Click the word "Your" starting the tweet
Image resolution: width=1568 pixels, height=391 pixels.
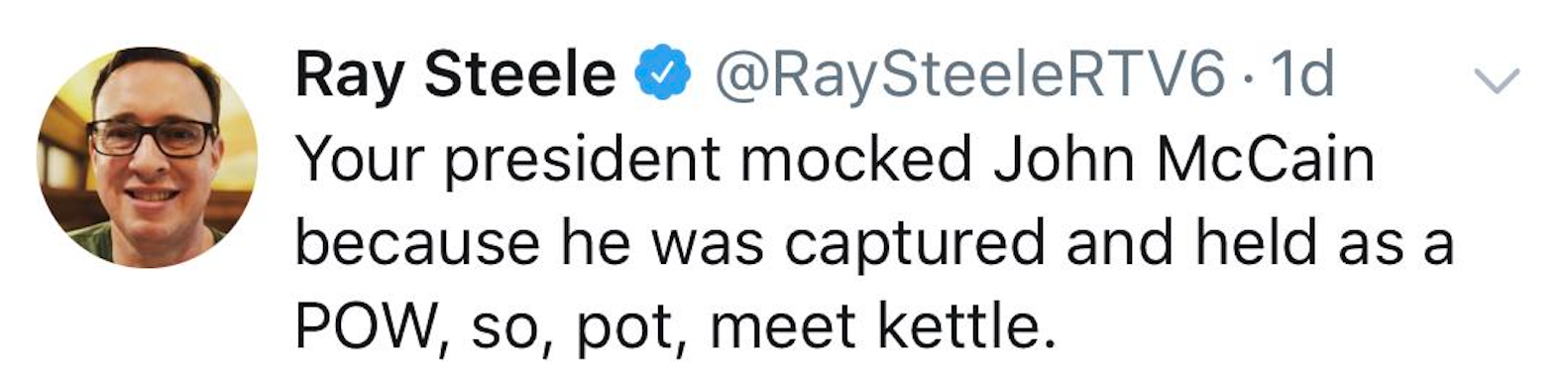pos(360,160)
